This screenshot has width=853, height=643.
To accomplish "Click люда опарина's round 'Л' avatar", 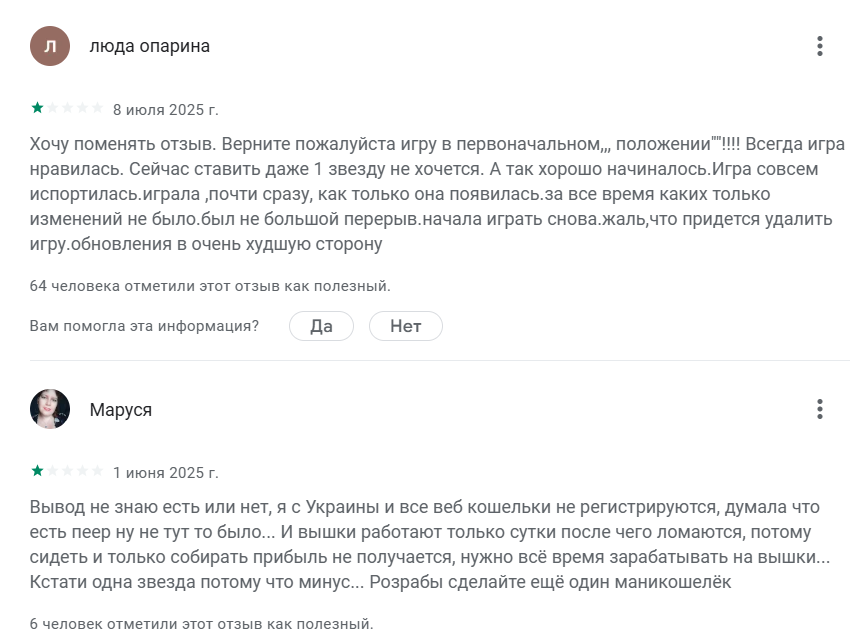I will click(50, 46).
